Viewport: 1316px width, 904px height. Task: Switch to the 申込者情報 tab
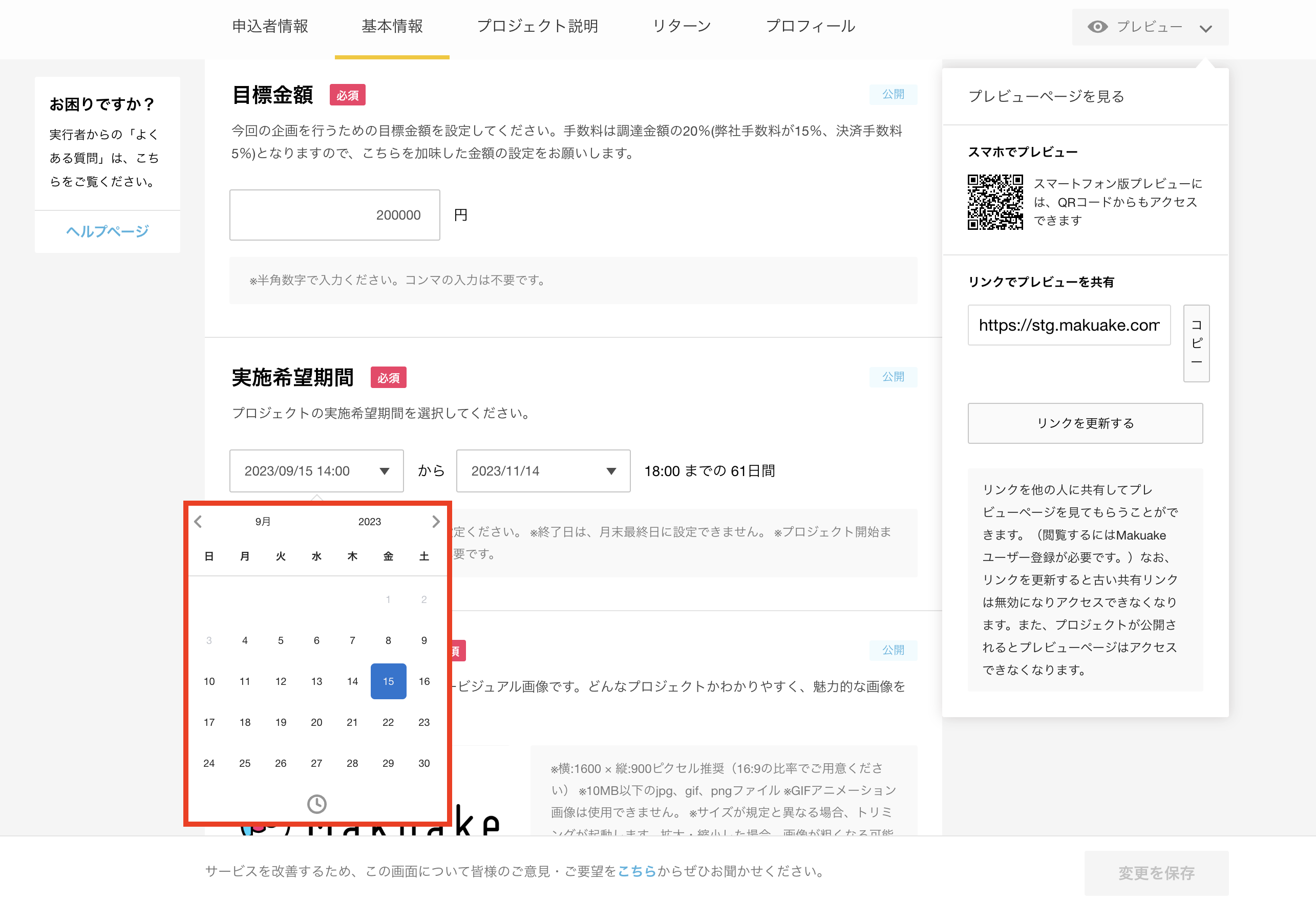click(x=270, y=26)
